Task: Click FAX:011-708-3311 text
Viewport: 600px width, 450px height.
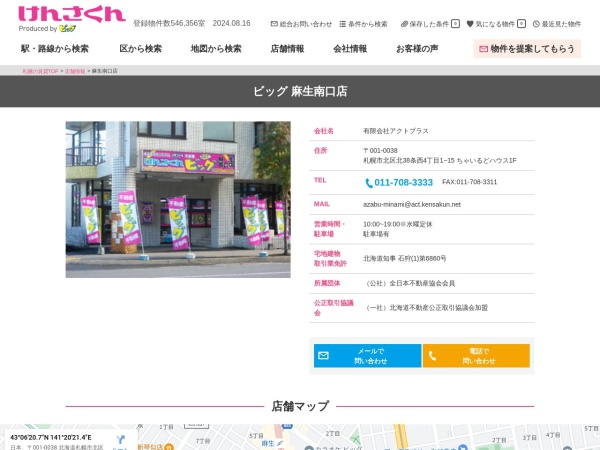Action: [x=470, y=182]
